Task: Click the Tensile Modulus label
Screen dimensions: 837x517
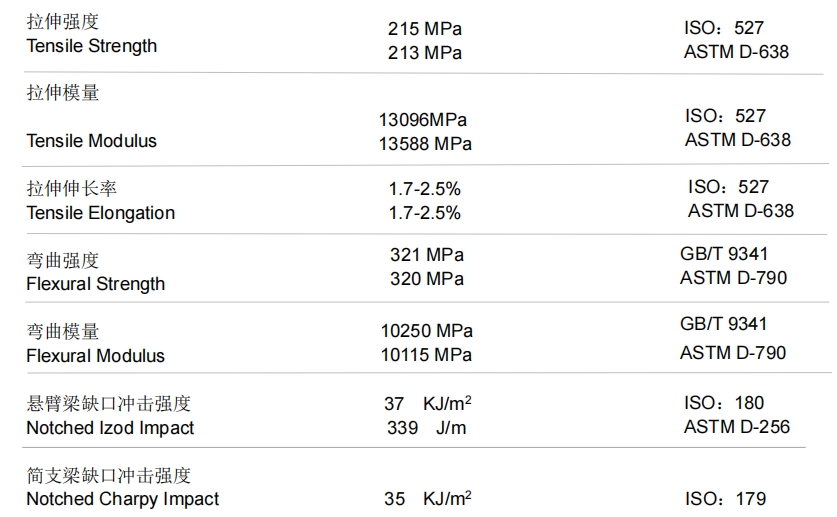Action: 91,141
